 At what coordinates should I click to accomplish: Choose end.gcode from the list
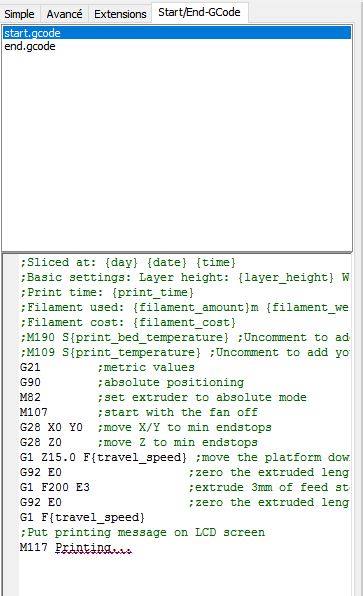176,46
